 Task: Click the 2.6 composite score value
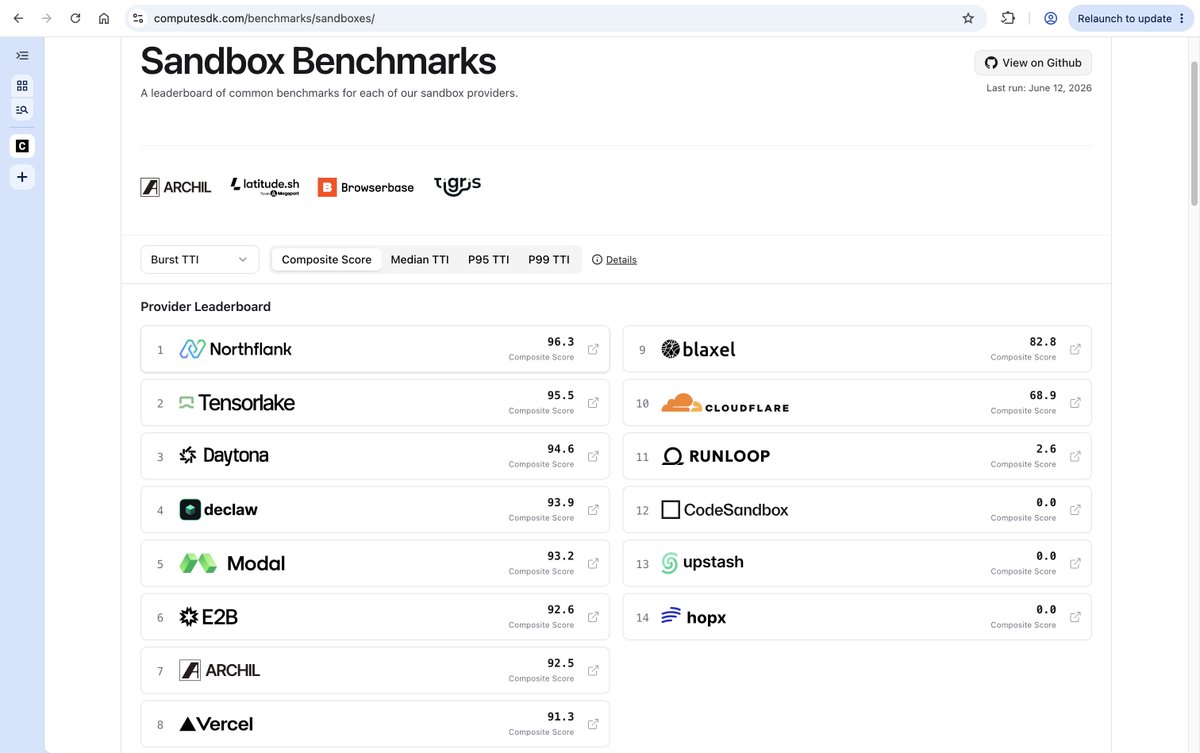tap(1047, 449)
